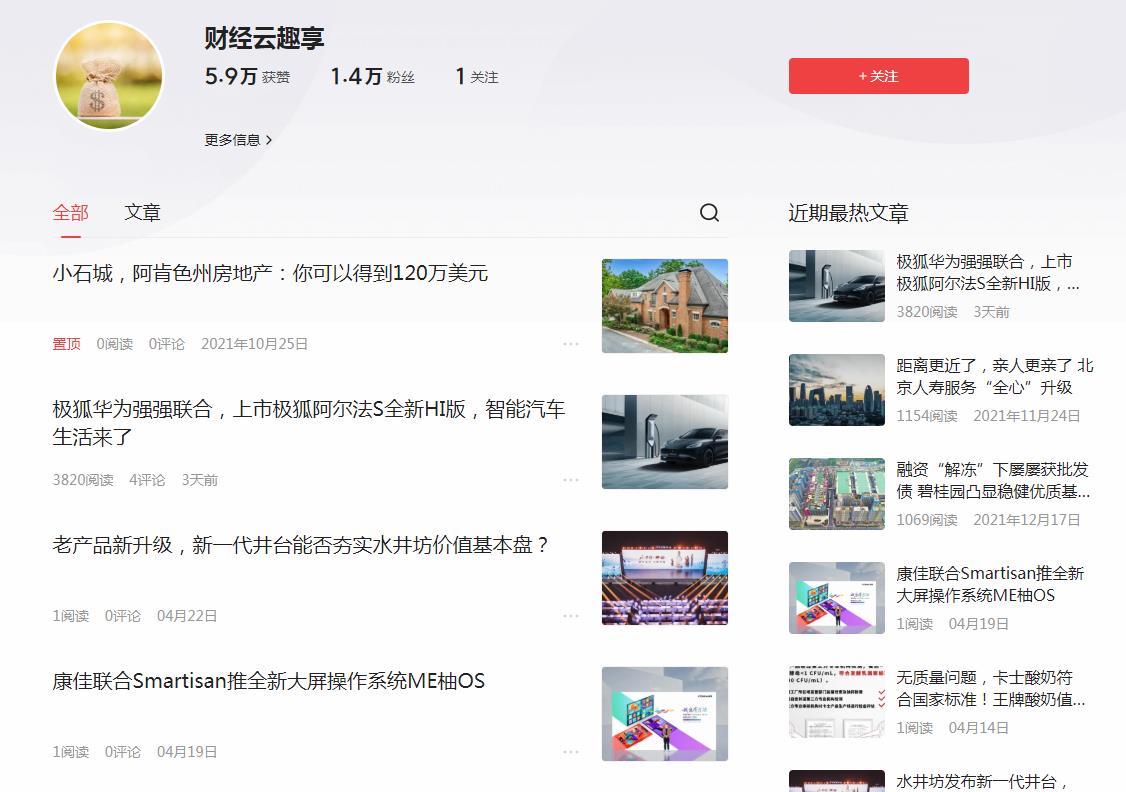Open 康佳联合Smartisan article title in main feed
Viewport: 1126px width, 792px height.
[269, 681]
